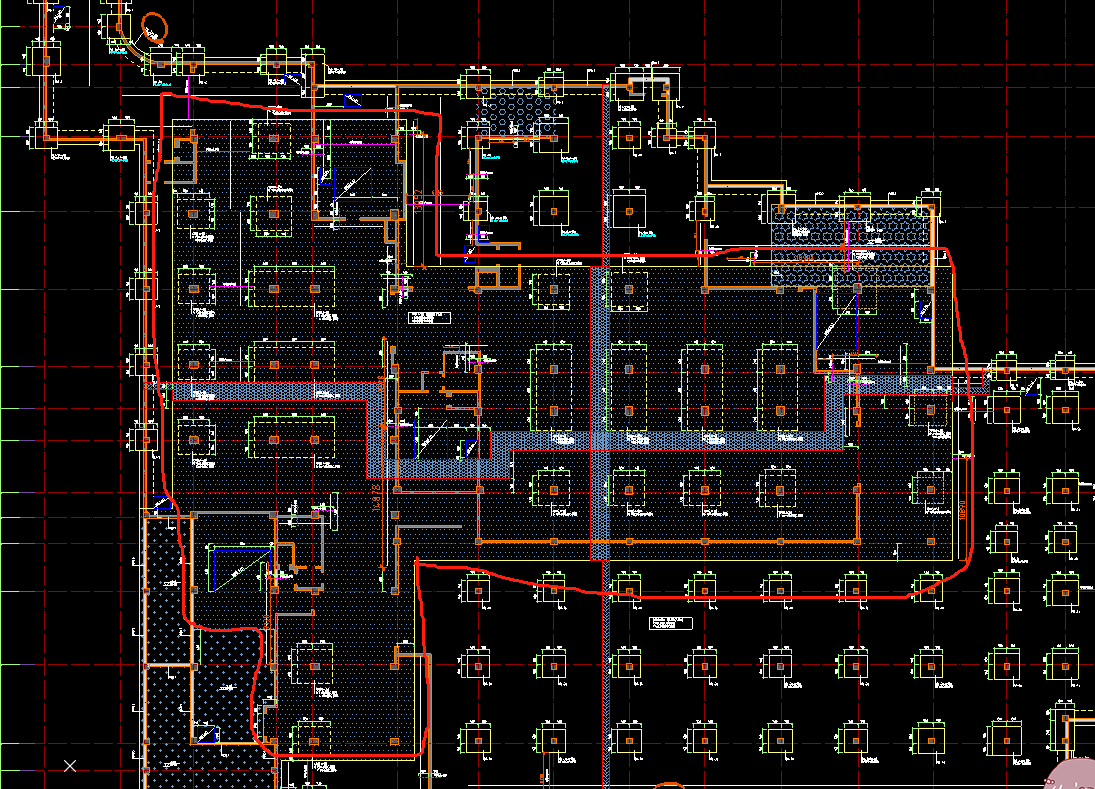This screenshot has height=789, width=1095.
Task: Click the pink circular badge at the screen corner
Action: (x=1075, y=773)
